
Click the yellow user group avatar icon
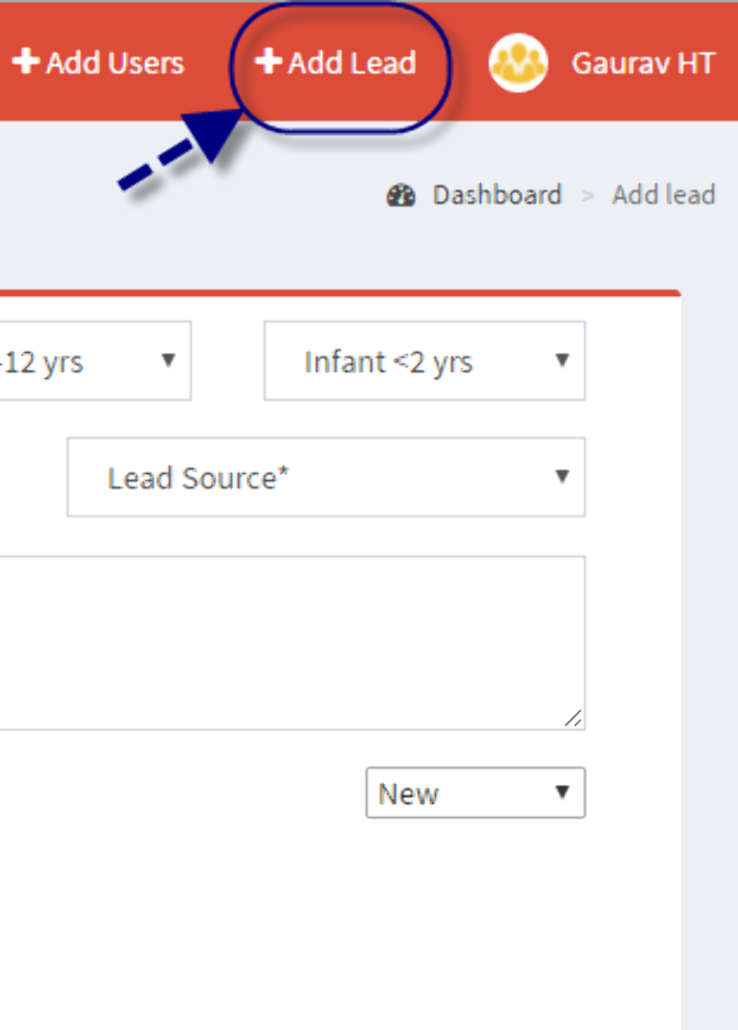click(518, 63)
